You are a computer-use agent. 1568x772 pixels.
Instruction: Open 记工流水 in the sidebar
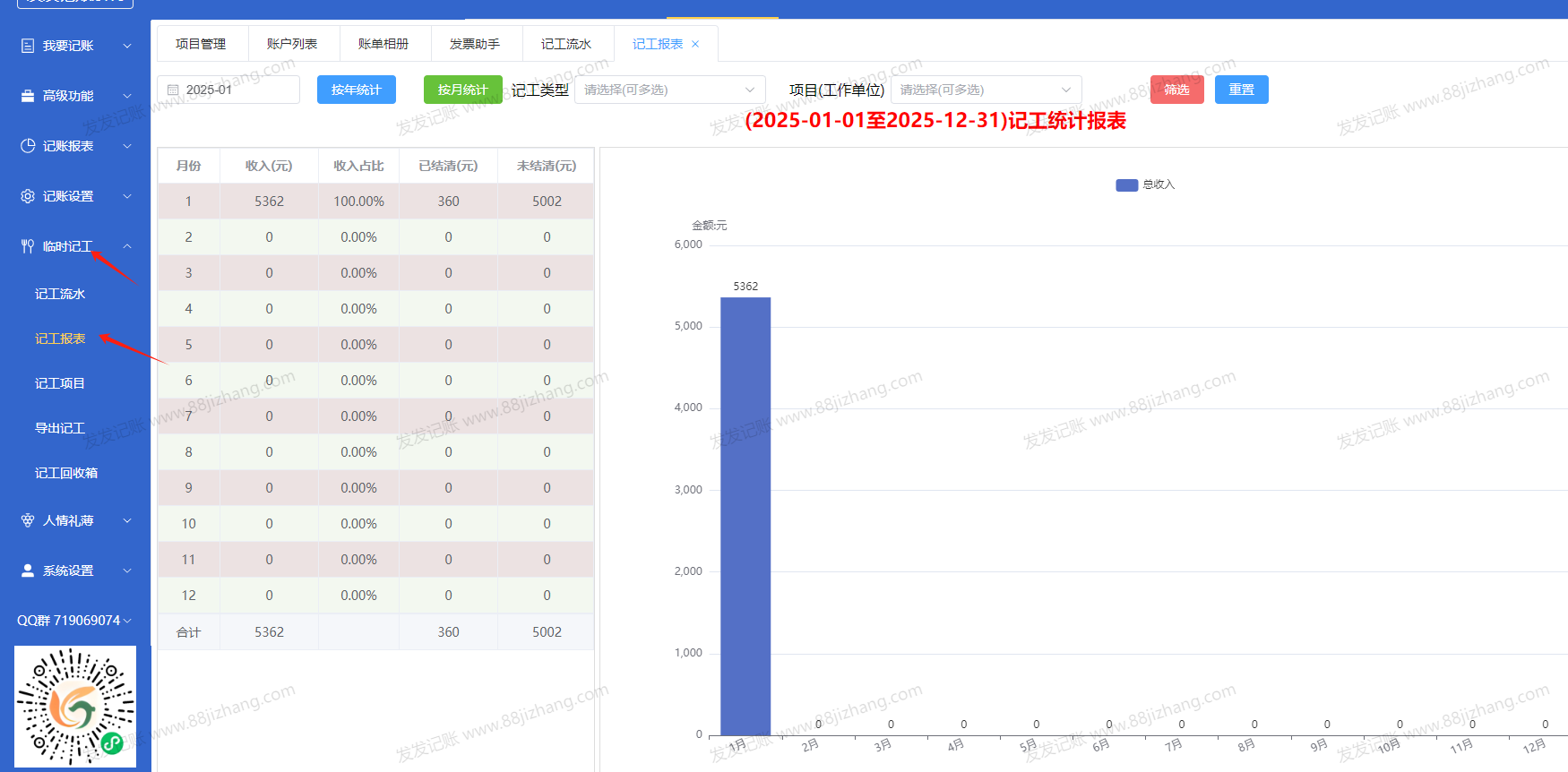click(60, 294)
